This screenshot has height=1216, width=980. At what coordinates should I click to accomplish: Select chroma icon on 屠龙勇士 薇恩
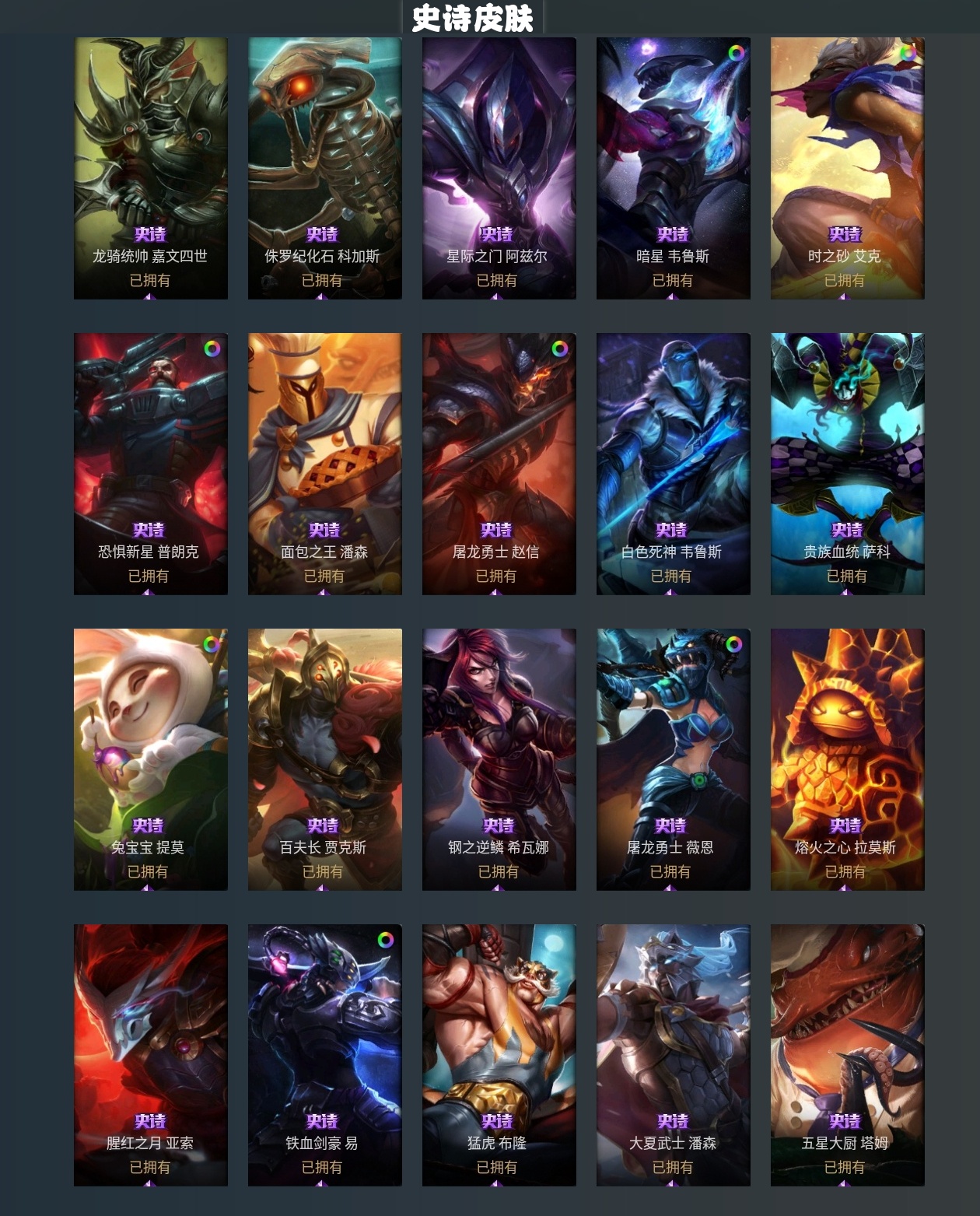(734, 644)
